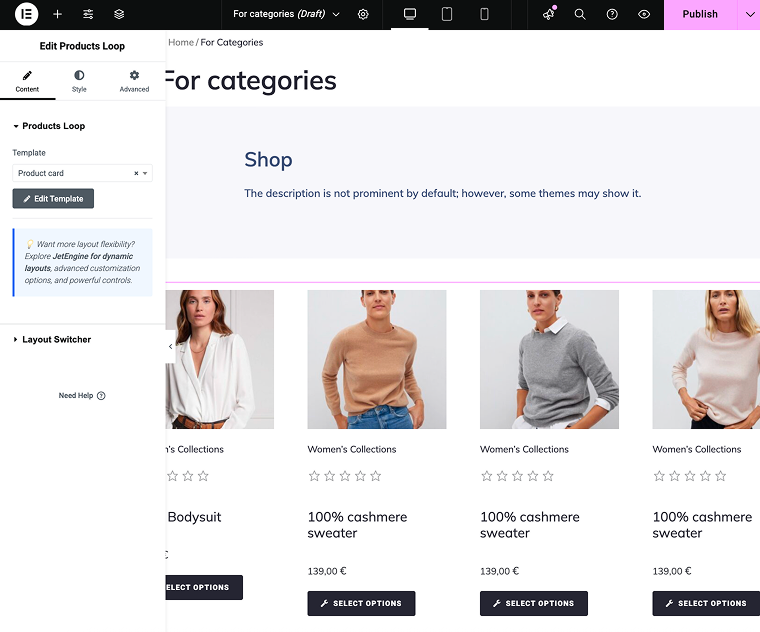
Task: Click the star rating under gray sweater
Action: click(517, 476)
